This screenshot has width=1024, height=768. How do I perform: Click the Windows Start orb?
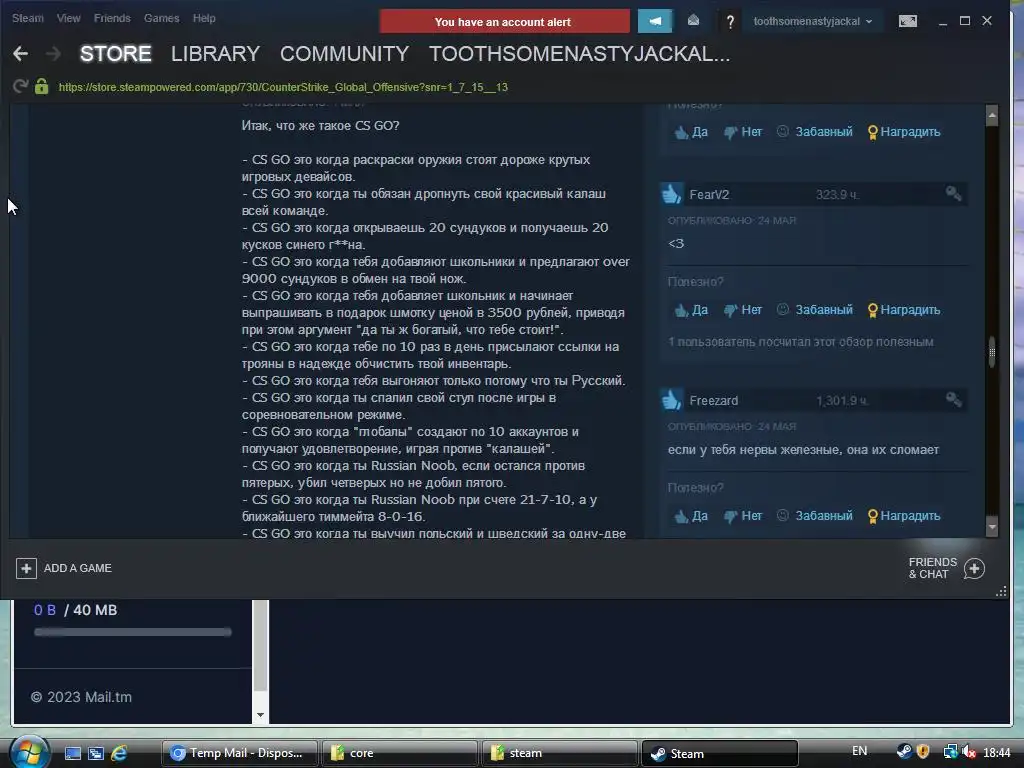click(x=29, y=752)
